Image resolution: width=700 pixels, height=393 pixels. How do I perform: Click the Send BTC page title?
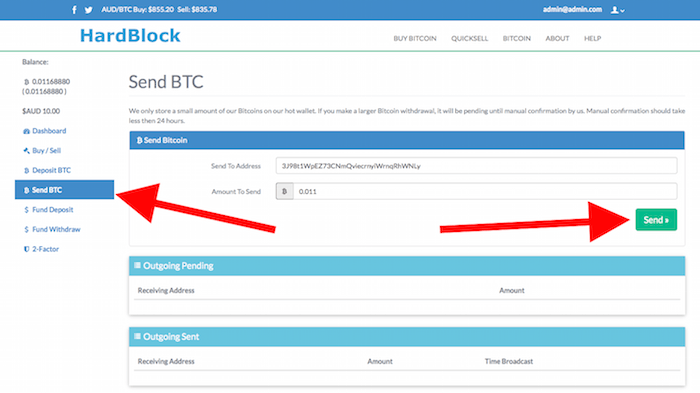click(166, 82)
